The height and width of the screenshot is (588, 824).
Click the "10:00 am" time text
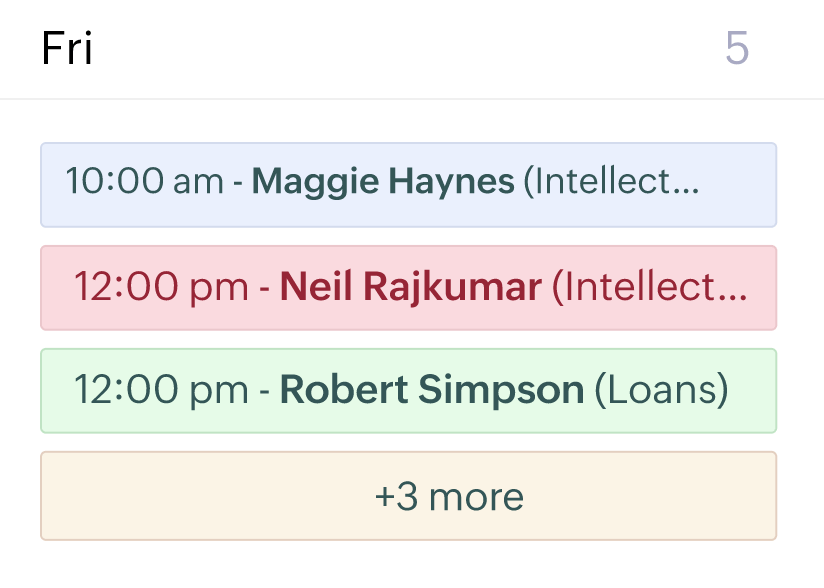[144, 182]
